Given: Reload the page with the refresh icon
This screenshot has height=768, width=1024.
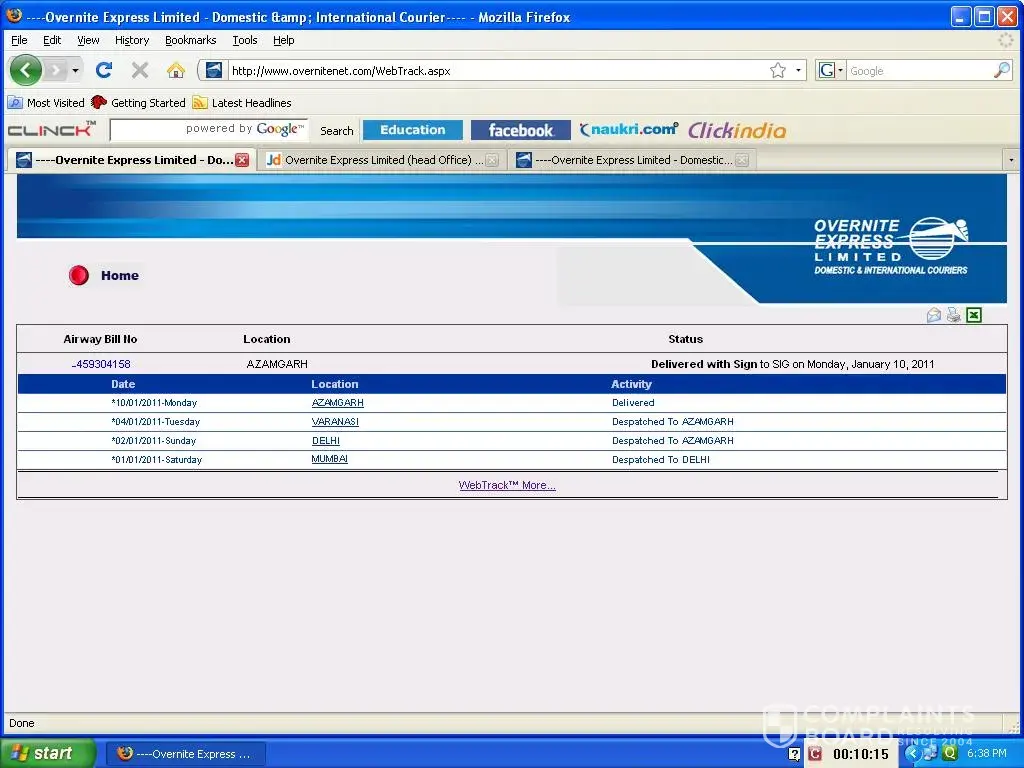Looking at the screenshot, I should coord(103,70).
